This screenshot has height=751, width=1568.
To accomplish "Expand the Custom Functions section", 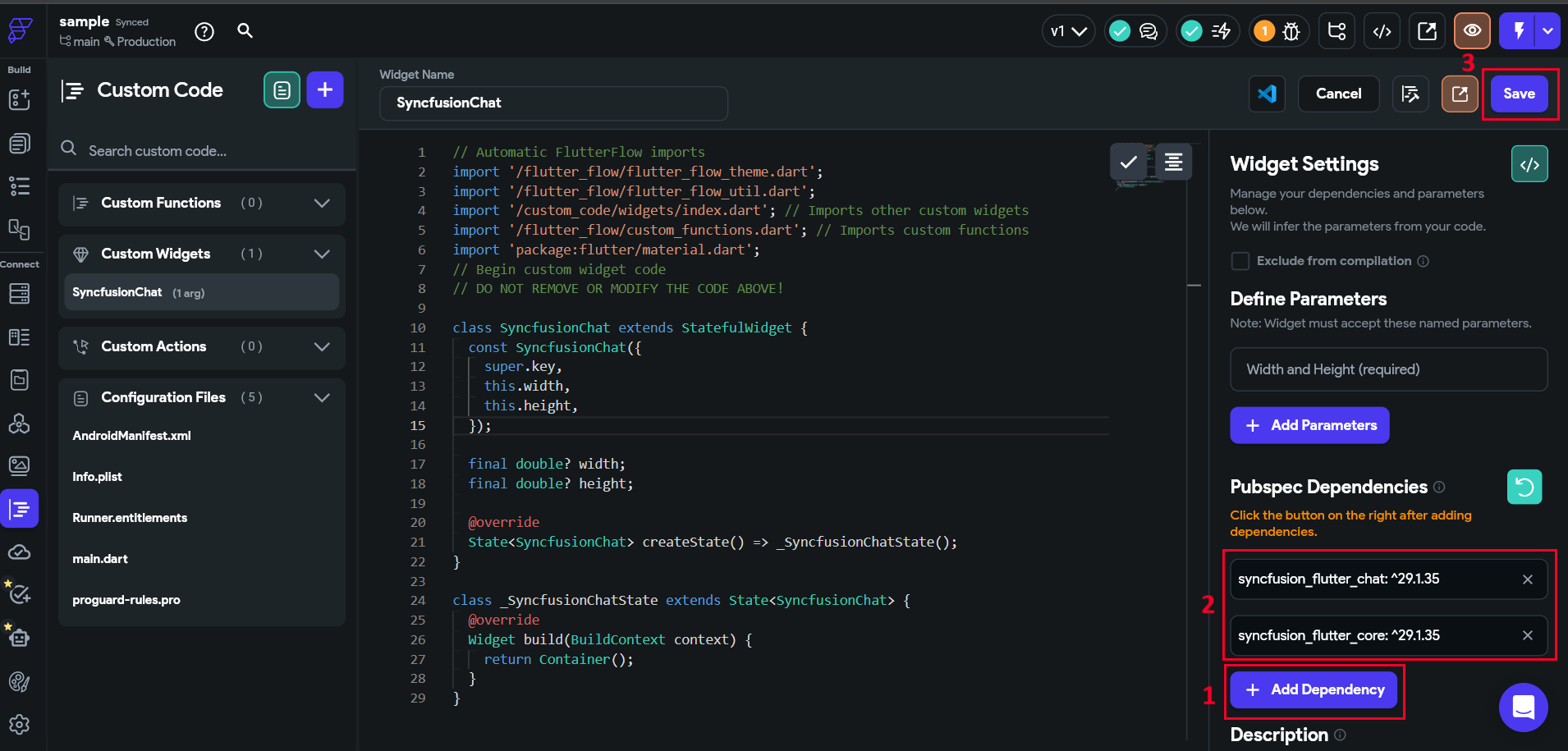I will click(x=321, y=203).
